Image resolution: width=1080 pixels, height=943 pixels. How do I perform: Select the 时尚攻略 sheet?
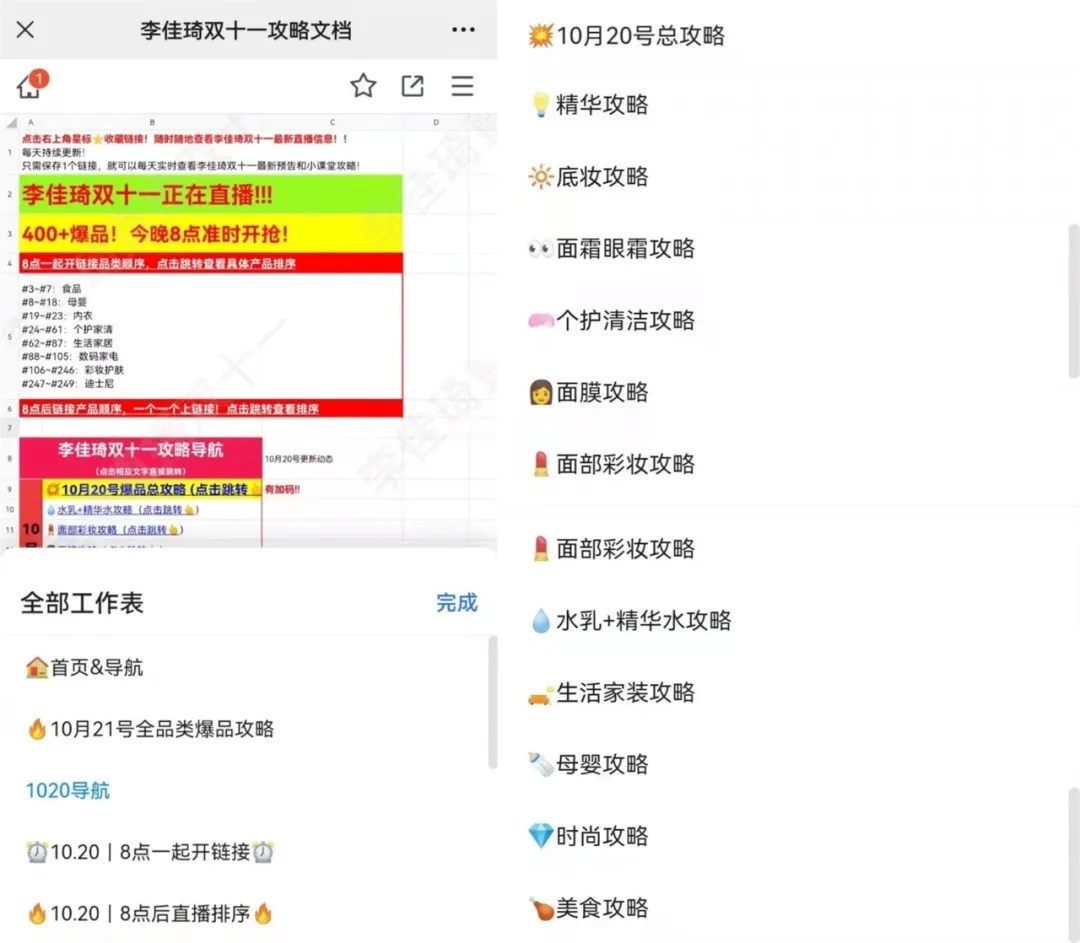pyautogui.click(x=589, y=836)
